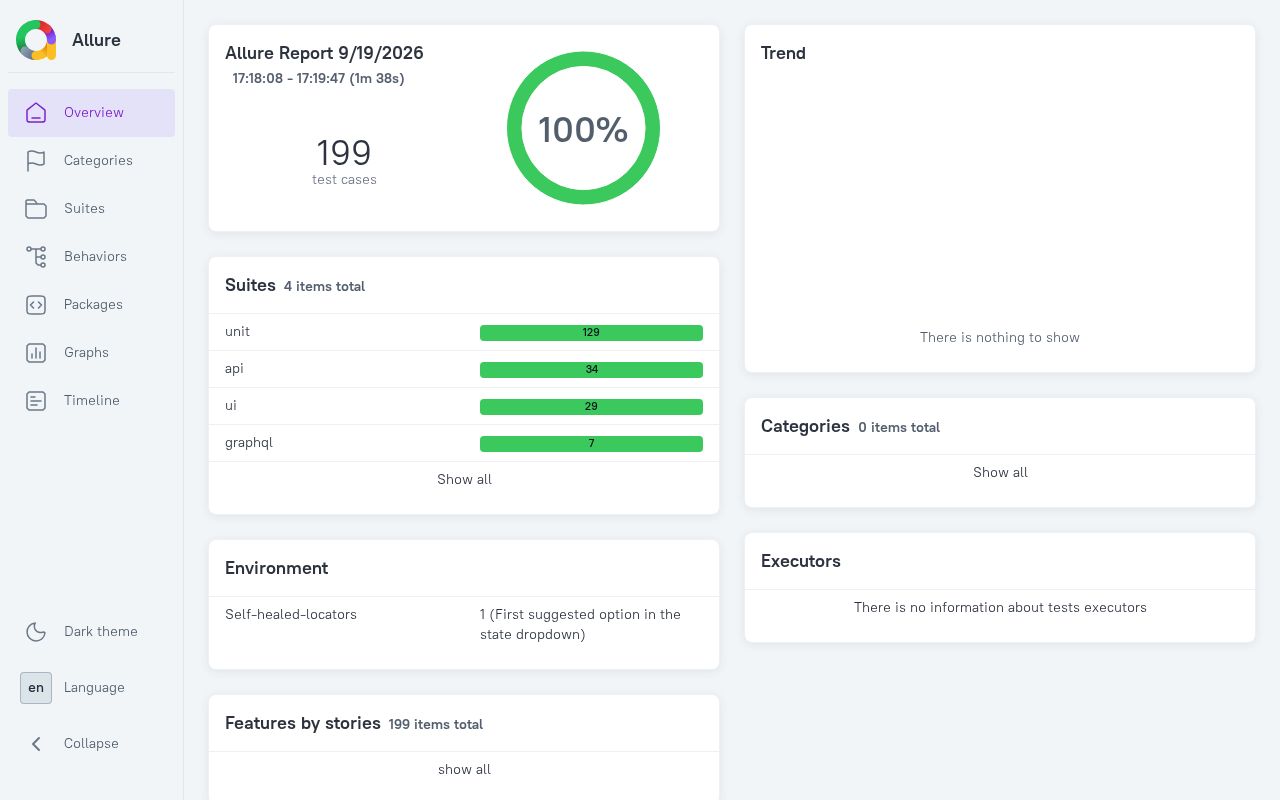Image resolution: width=1280 pixels, height=800 pixels.
Task: Click the graphql green bar showing 7
Action: click(x=591, y=444)
